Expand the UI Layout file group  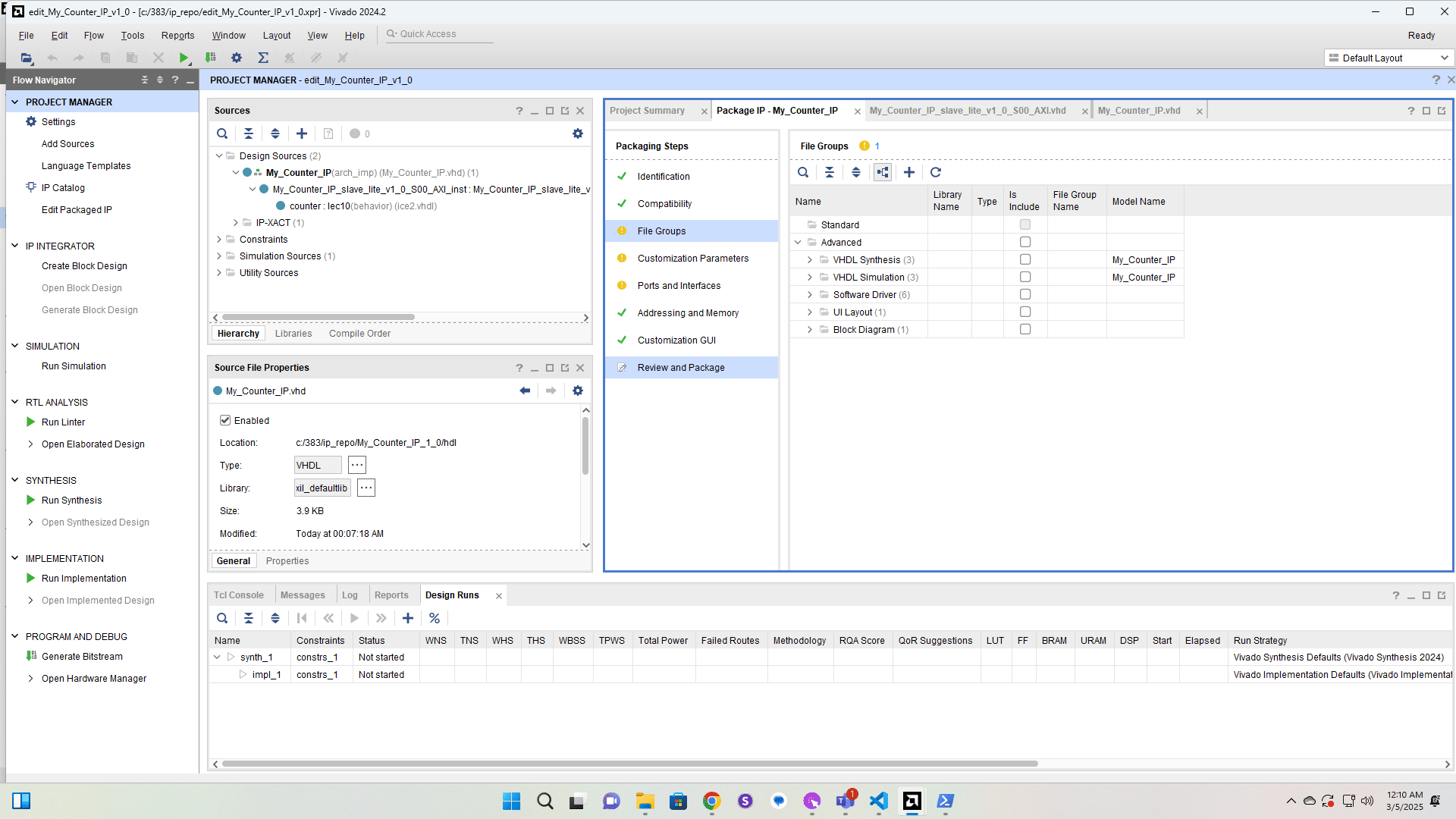click(x=810, y=312)
